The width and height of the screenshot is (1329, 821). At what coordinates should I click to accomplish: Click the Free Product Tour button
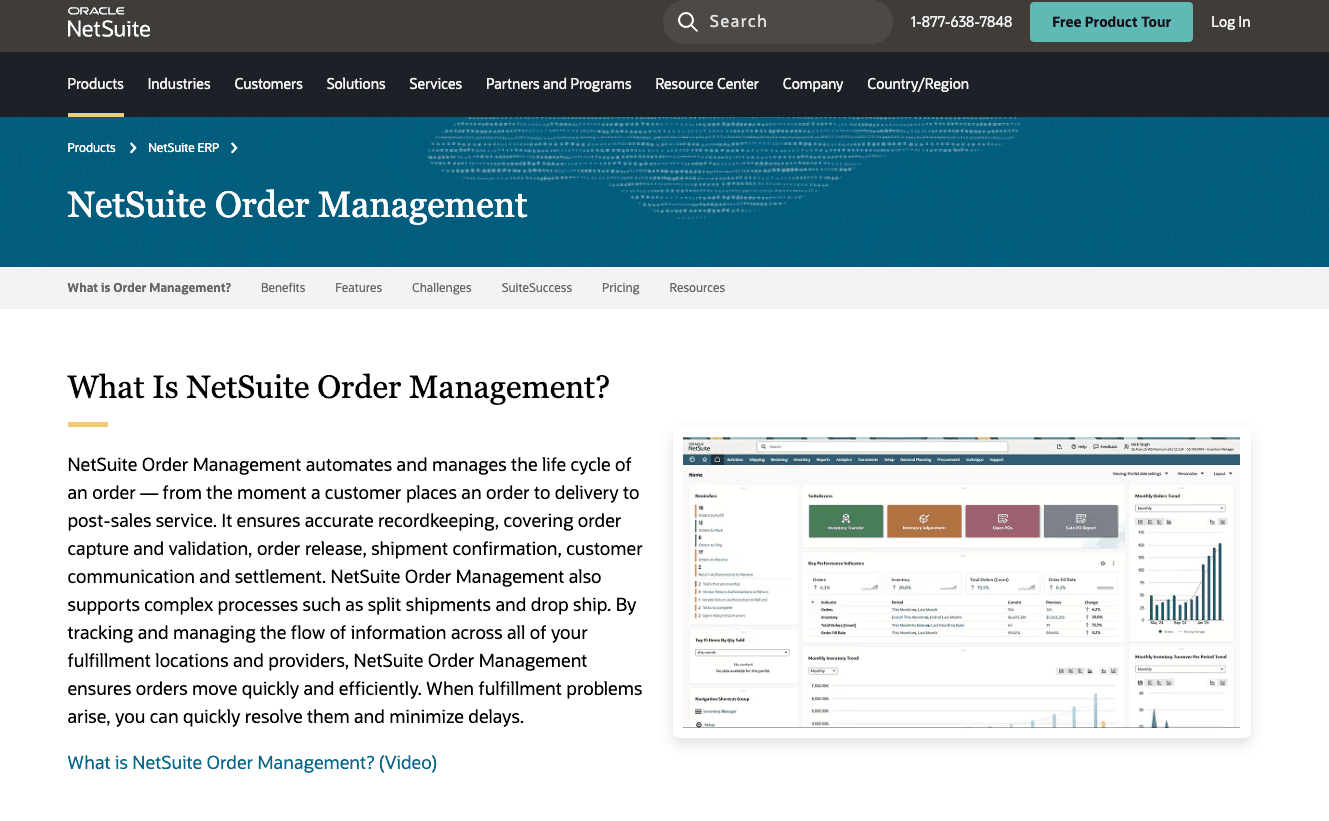pyautogui.click(x=1111, y=21)
